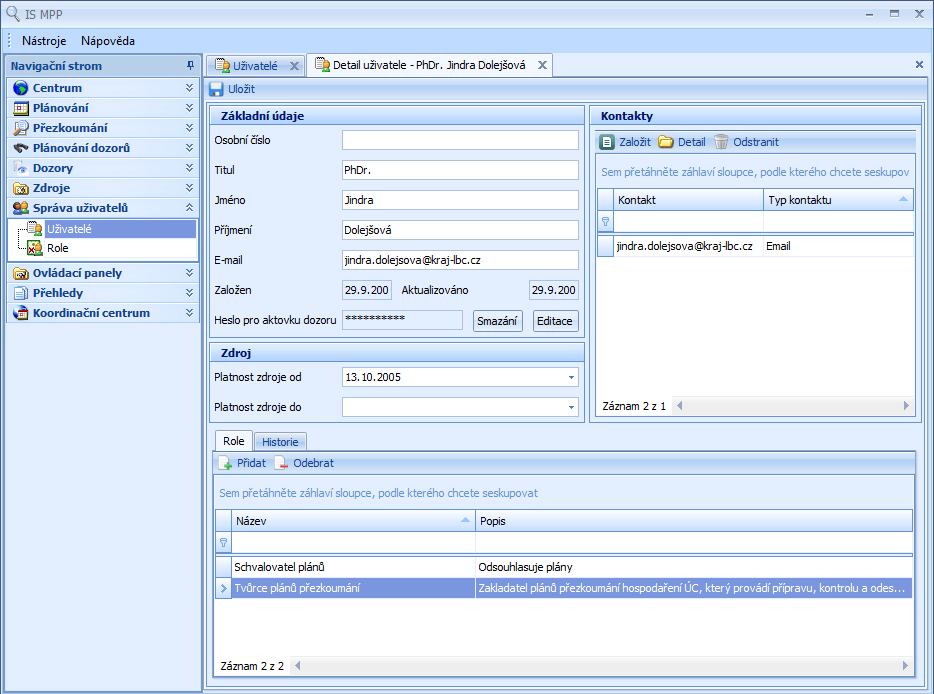934x694 pixels.
Task: Expand the Koordinační centrum group
Action: (x=189, y=313)
